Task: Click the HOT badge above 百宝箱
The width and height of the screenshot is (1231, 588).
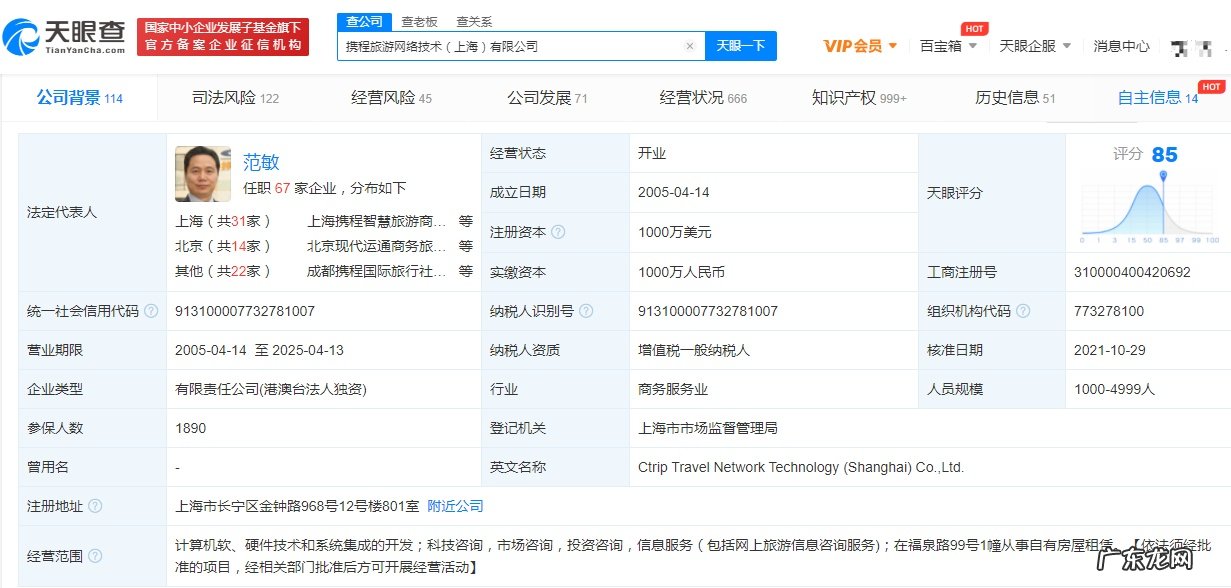Action: pos(974,28)
